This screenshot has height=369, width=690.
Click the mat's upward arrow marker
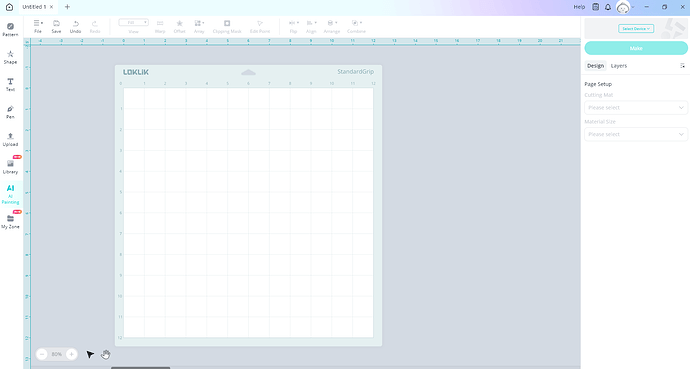[x=249, y=72]
